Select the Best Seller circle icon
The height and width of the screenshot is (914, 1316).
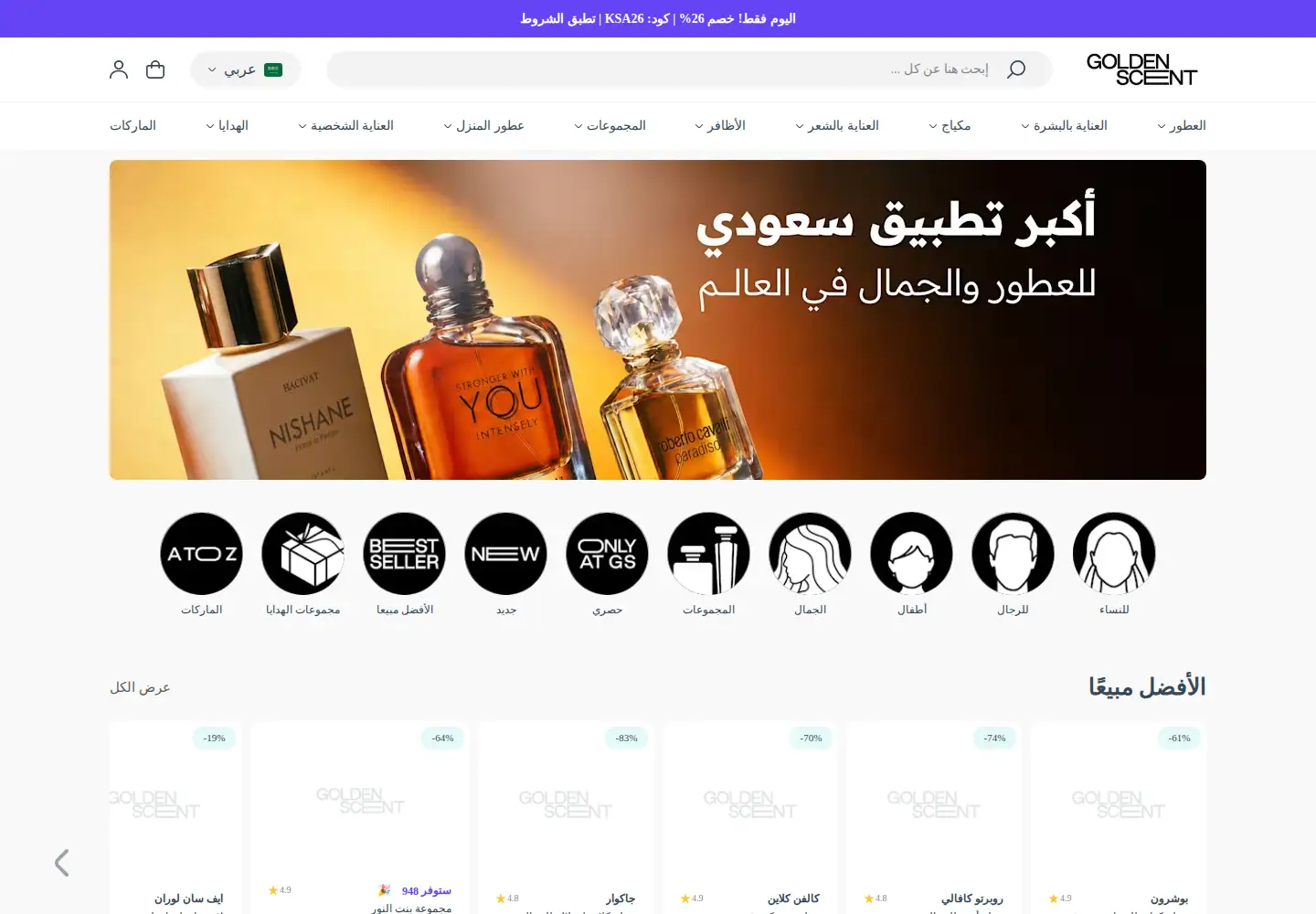pyautogui.click(x=404, y=554)
